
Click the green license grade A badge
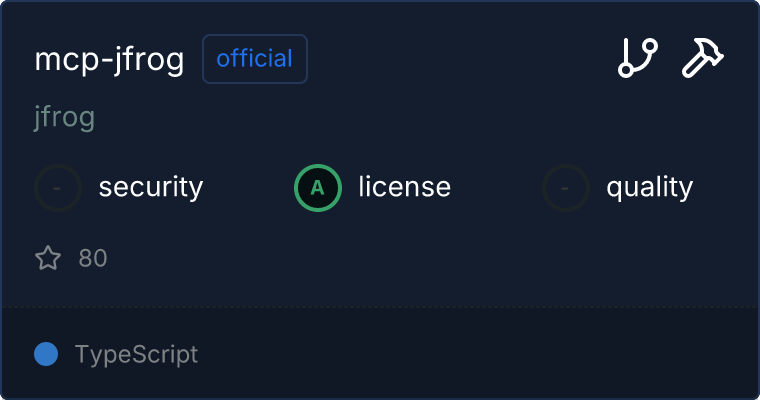pos(318,187)
